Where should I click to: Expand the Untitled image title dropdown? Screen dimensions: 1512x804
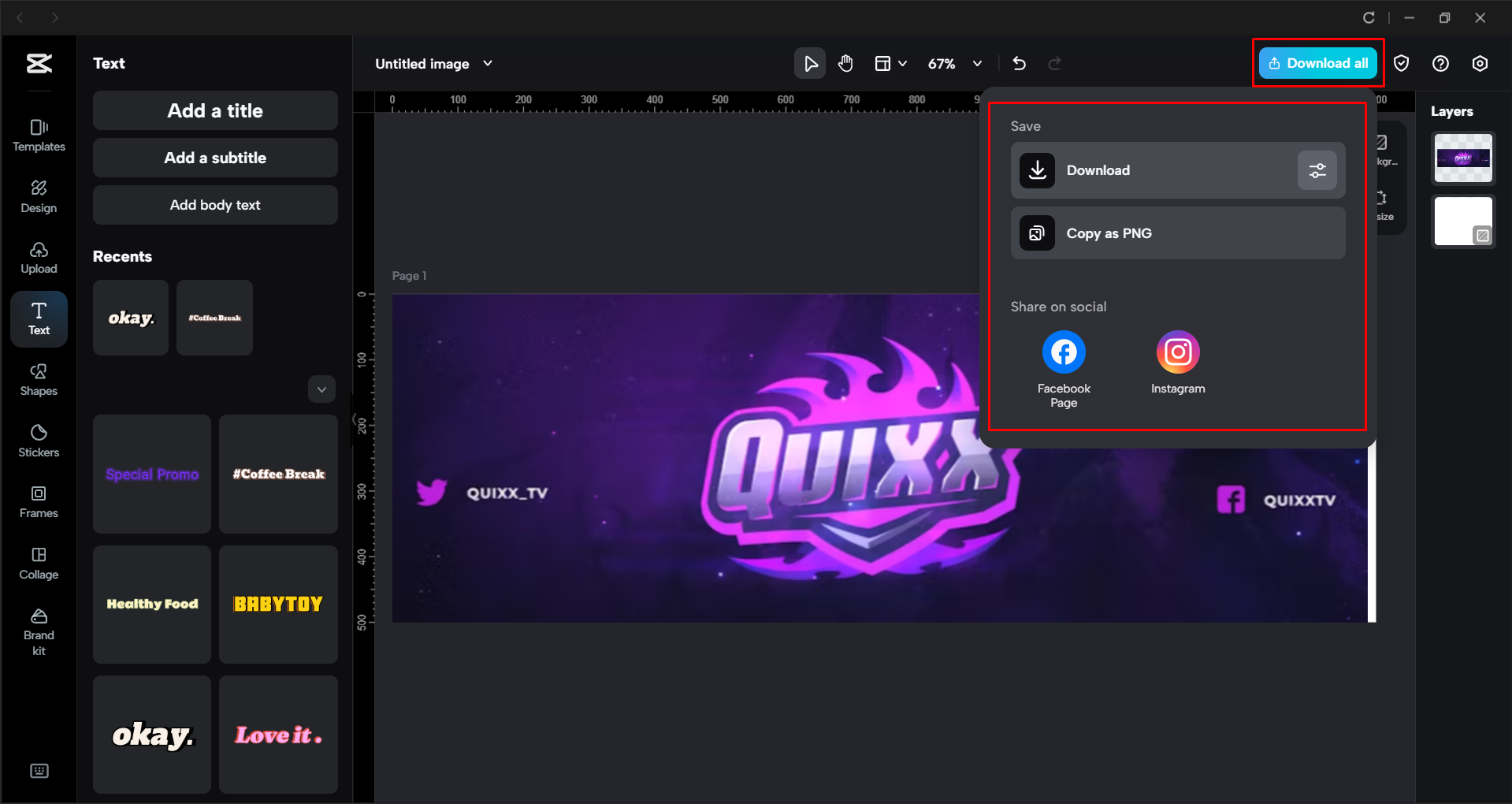(x=488, y=63)
